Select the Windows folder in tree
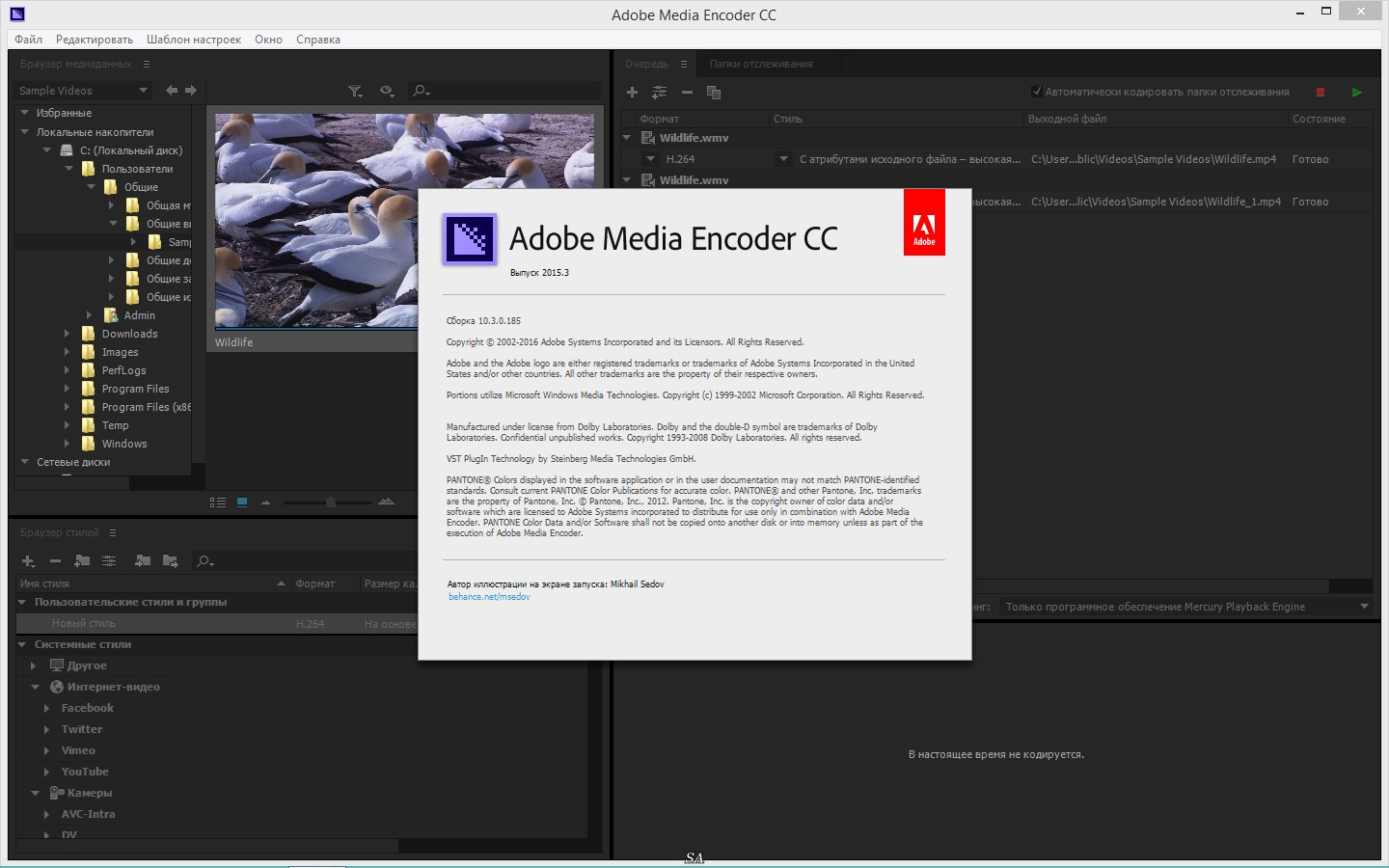The height and width of the screenshot is (868, 1389). point(124,444)
